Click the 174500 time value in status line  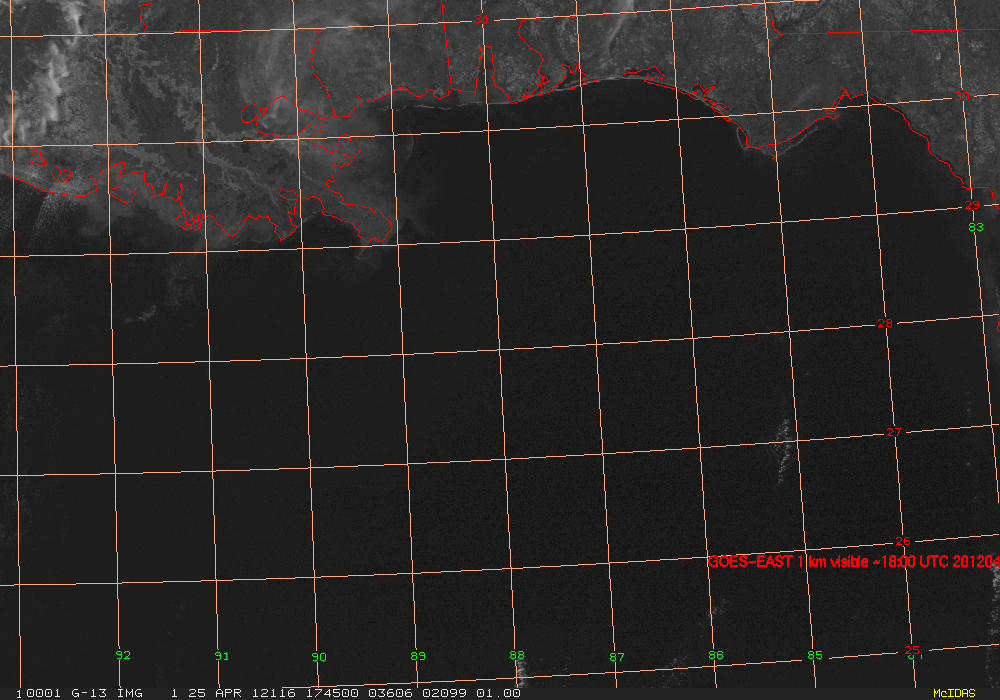[x=331, y=693]
